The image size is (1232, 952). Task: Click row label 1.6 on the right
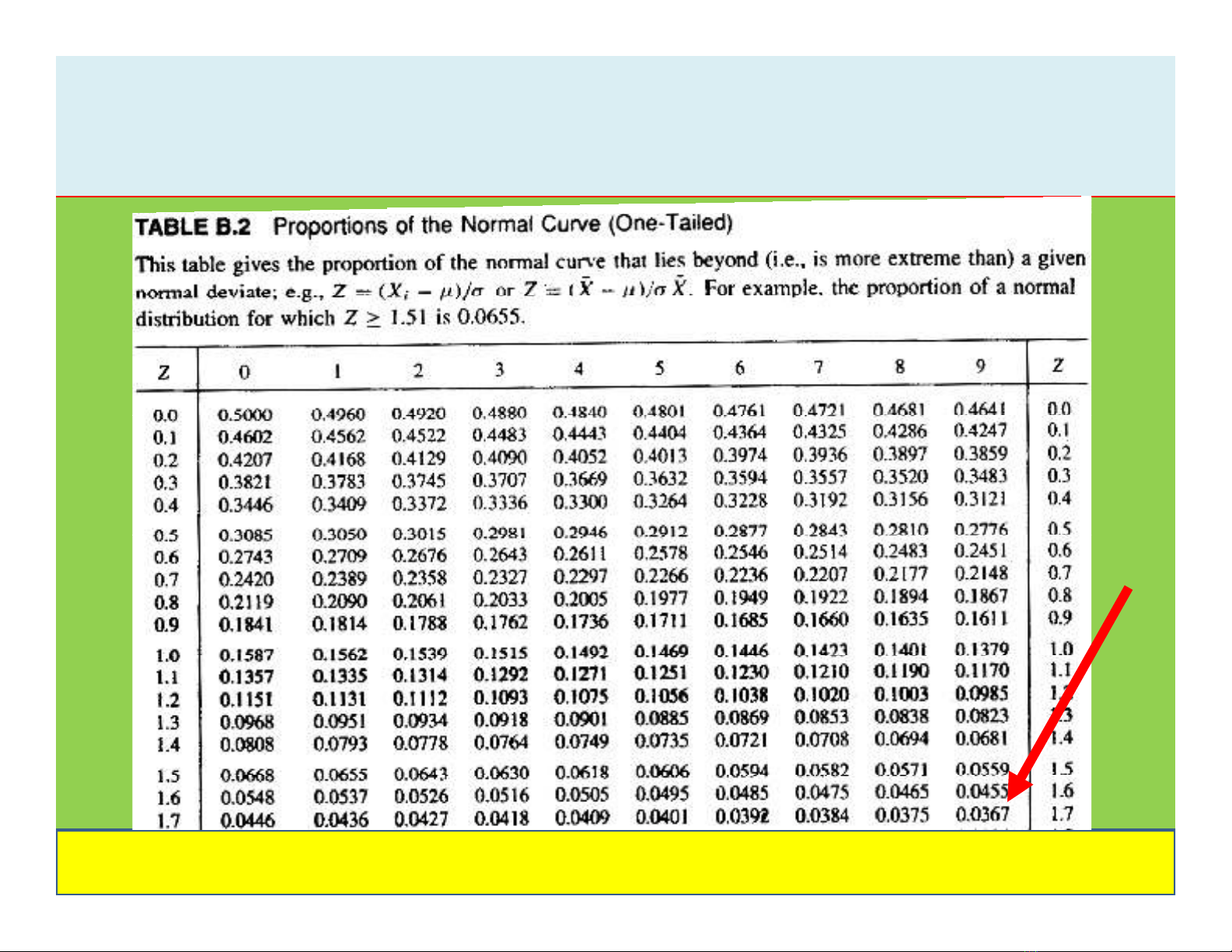pos(1061,791)
